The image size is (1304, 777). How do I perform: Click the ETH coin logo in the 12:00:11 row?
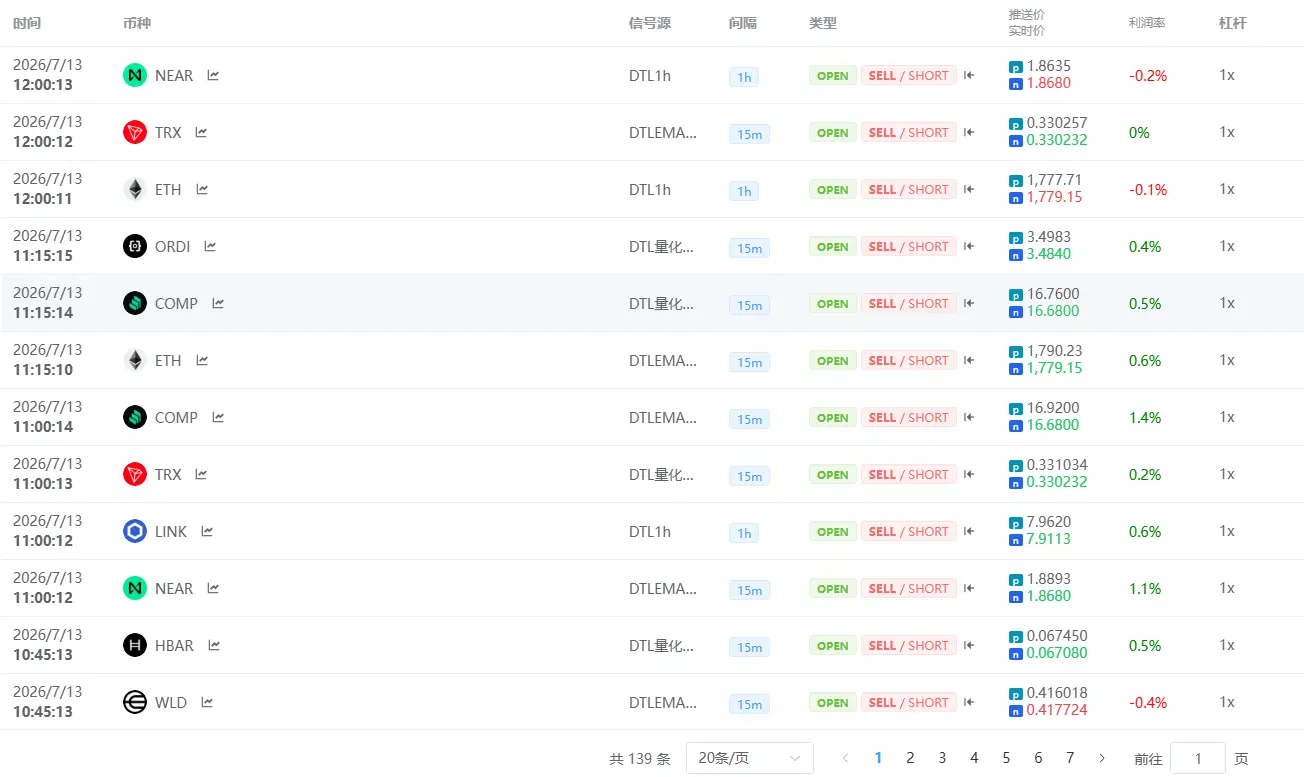click(135, 189)
